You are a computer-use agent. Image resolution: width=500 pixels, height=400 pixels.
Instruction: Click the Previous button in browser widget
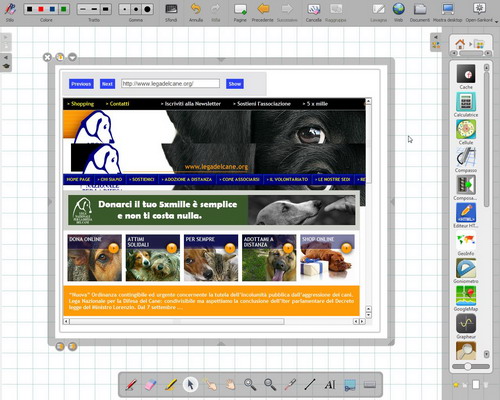click(x=81, y=84)
